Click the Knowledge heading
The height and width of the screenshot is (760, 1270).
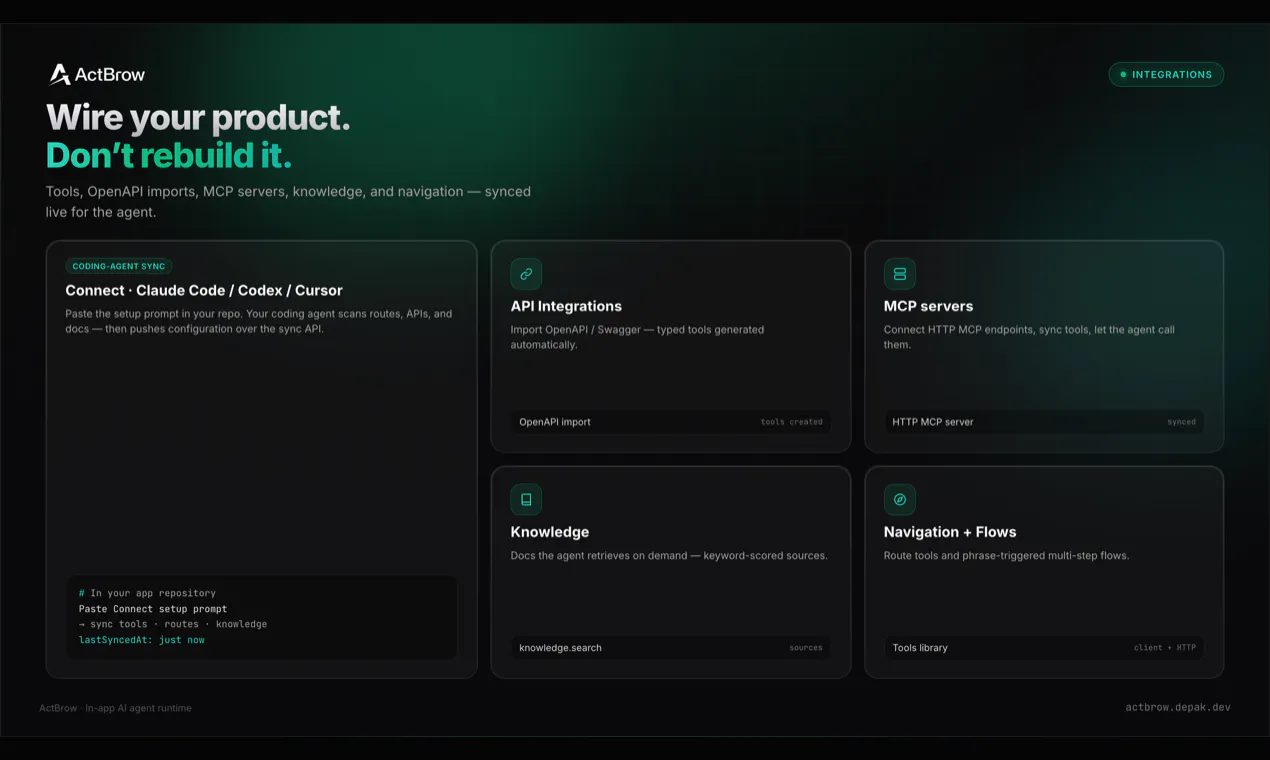(550, 532)
